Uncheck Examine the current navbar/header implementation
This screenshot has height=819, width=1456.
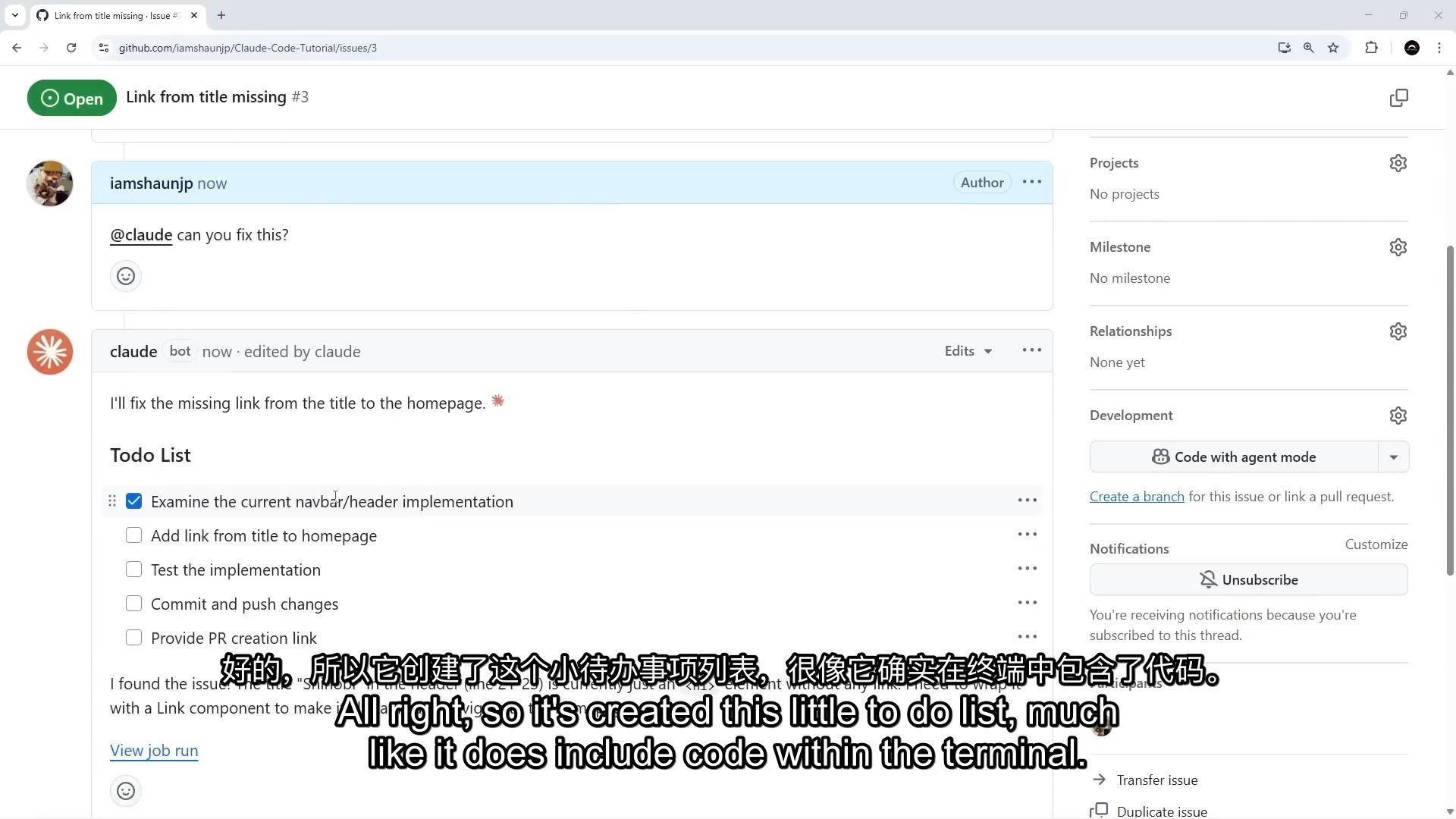click(x=134, y=501)
